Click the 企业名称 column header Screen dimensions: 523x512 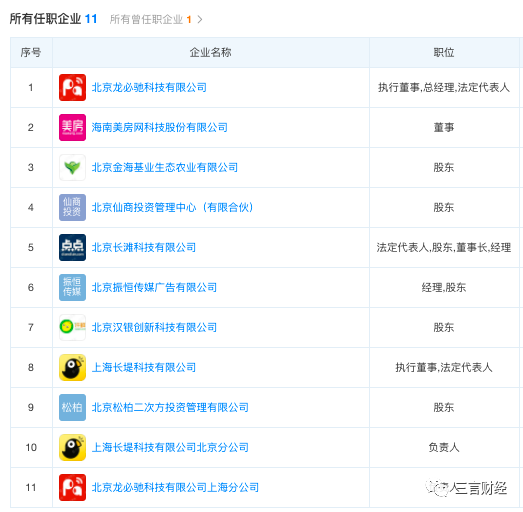point(210,52)
